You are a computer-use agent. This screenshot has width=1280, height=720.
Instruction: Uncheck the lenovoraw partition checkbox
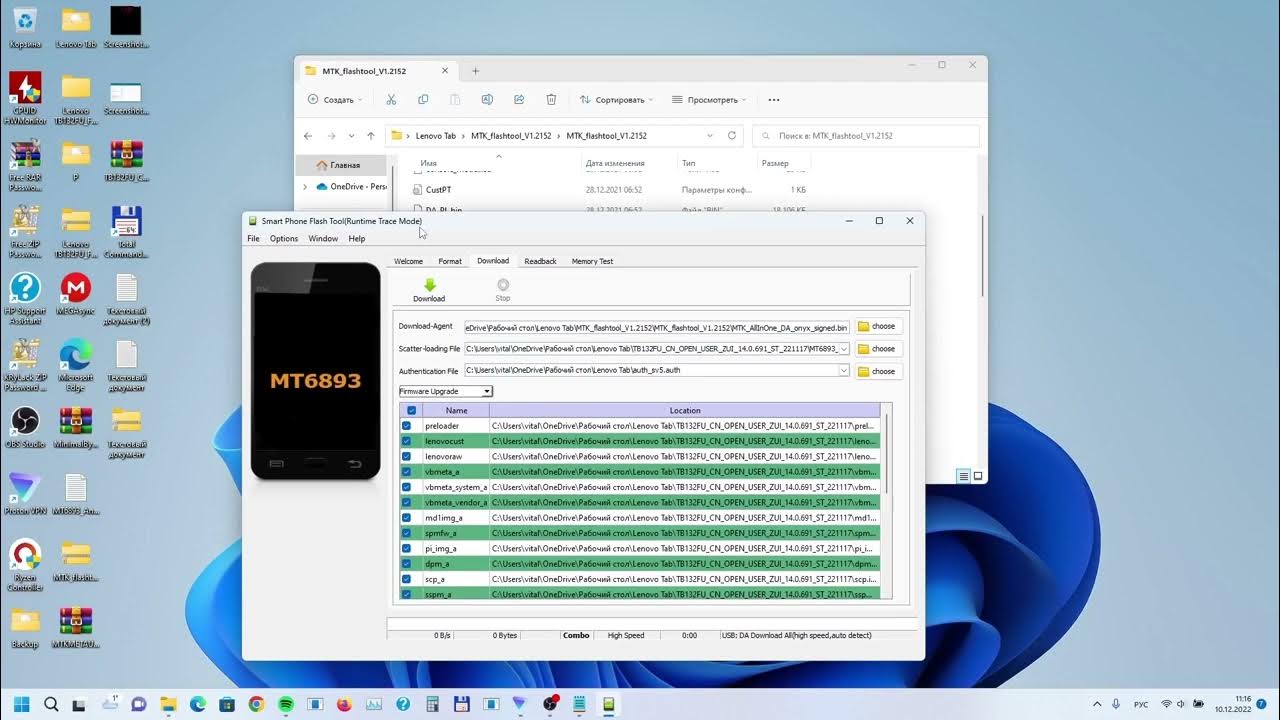406,456
